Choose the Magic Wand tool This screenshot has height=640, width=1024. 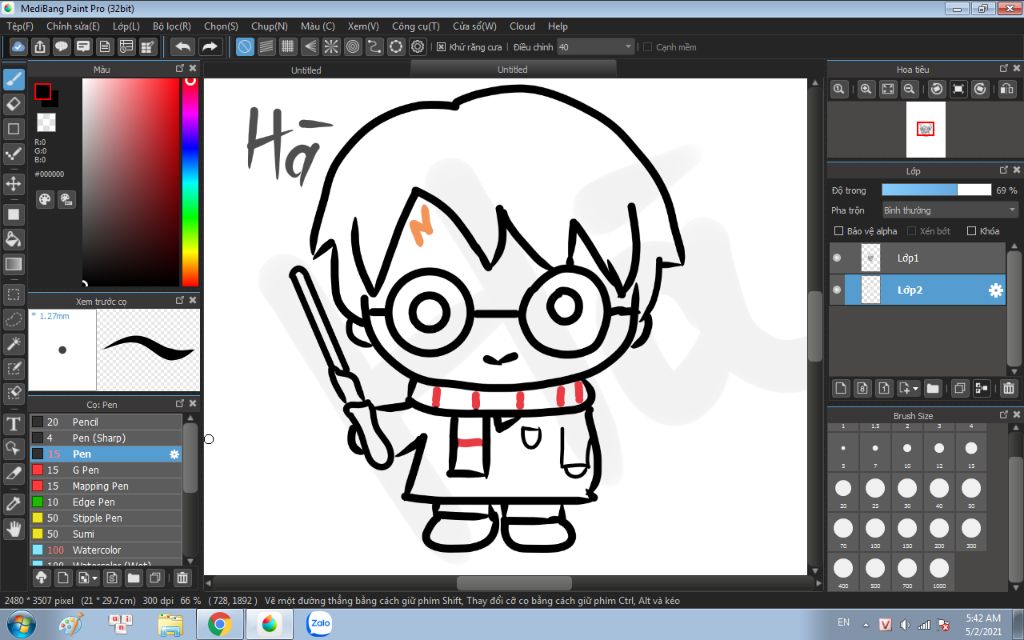pyautogui.click(x=13, y=344)
